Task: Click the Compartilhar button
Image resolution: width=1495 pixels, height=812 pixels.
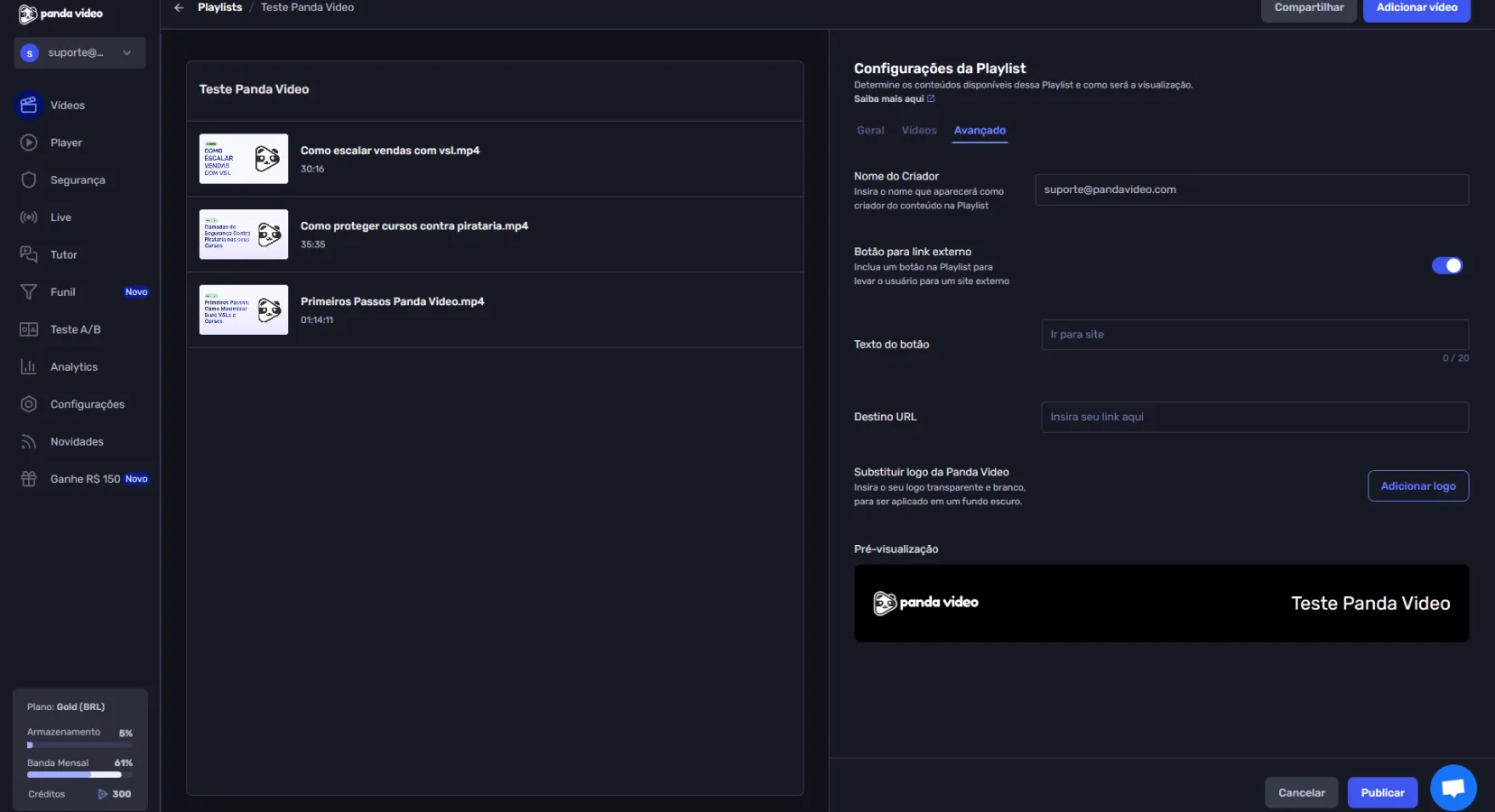Action: [x=1309, y=8]
